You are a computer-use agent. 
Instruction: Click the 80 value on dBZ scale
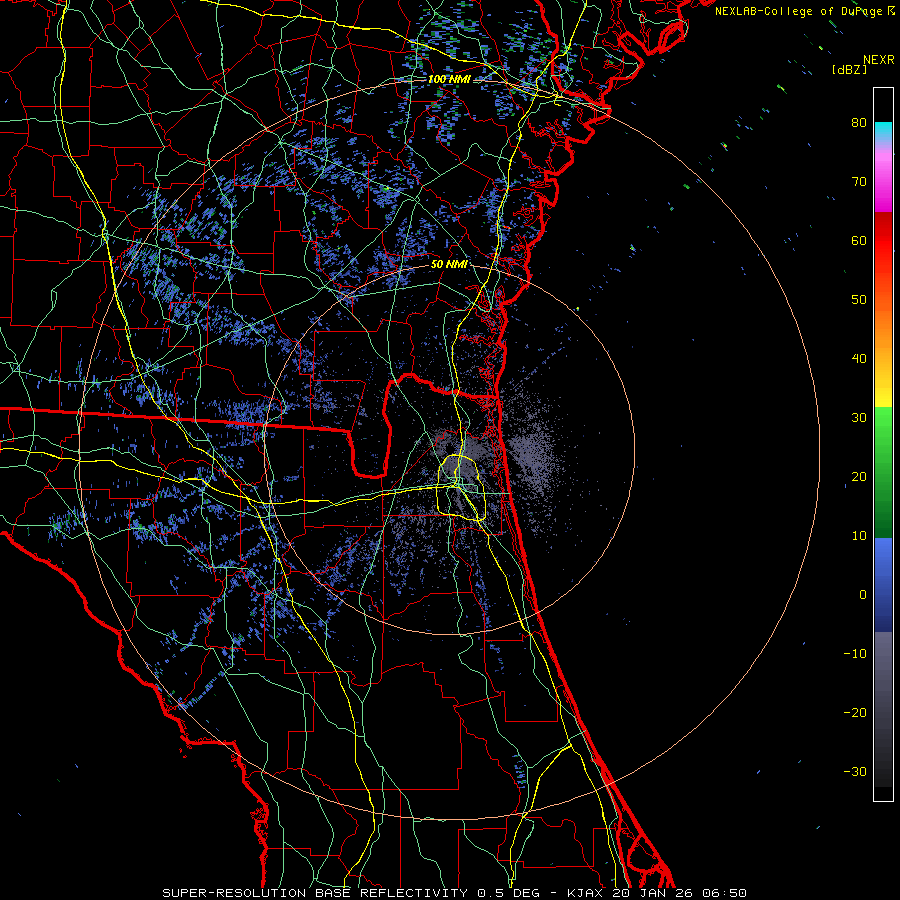[x=859, y=122]
